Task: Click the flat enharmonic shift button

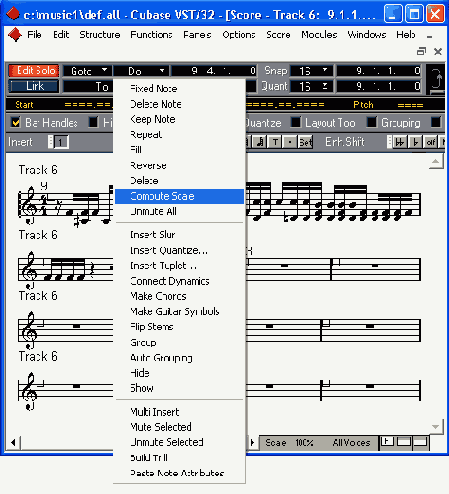Action: (415, 142)
